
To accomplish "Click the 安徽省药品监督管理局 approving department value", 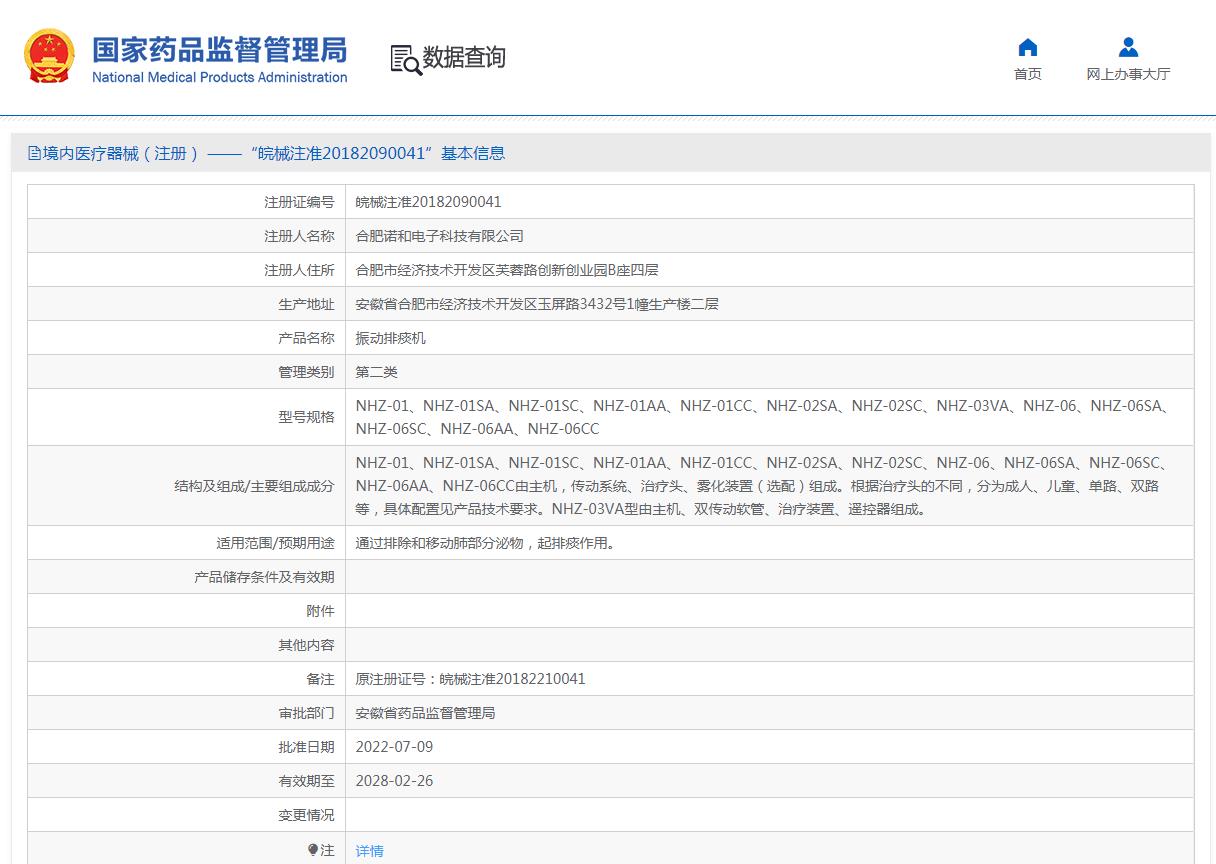I will click(425, 713).
